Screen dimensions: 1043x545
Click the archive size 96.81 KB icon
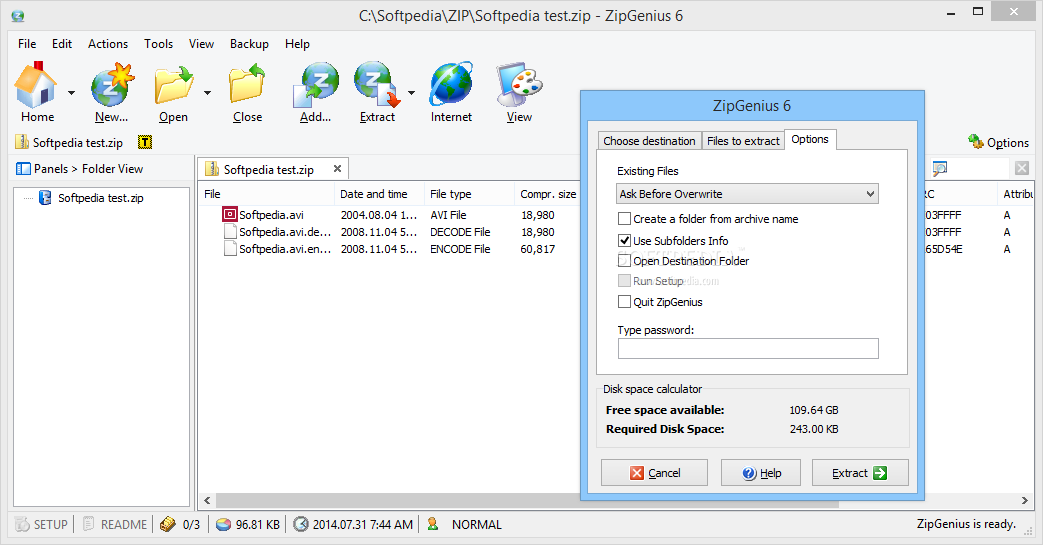(224, 524)
